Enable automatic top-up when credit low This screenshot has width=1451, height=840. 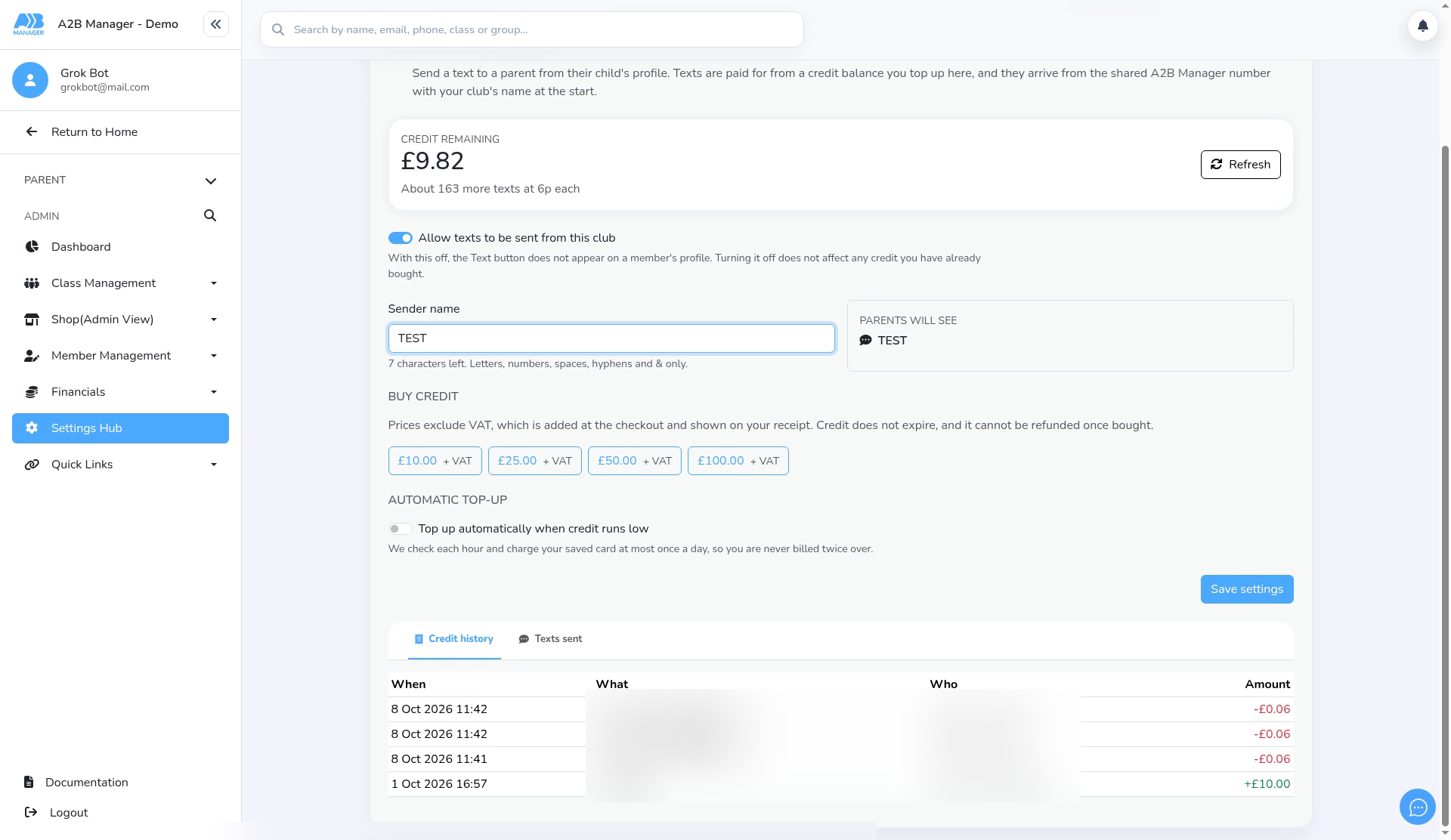401,530
